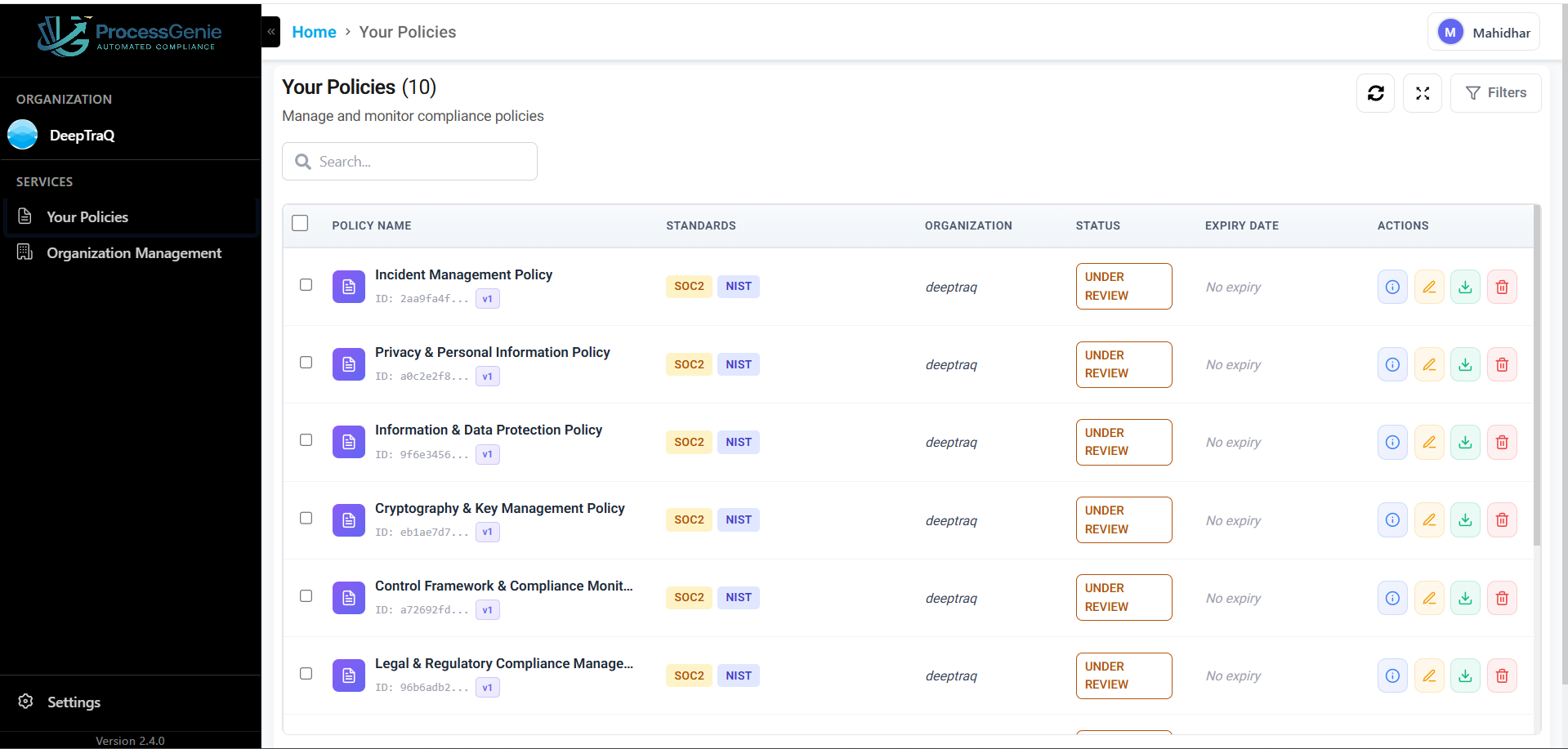
Task: Open Your Policies in sidebar
Action: (x=131, y=216)
